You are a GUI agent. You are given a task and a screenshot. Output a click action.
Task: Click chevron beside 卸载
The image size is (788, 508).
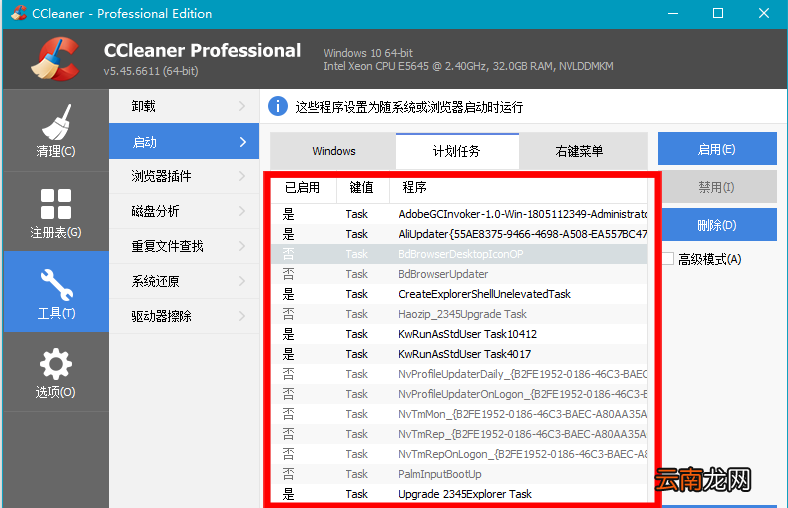coord(242,106)
